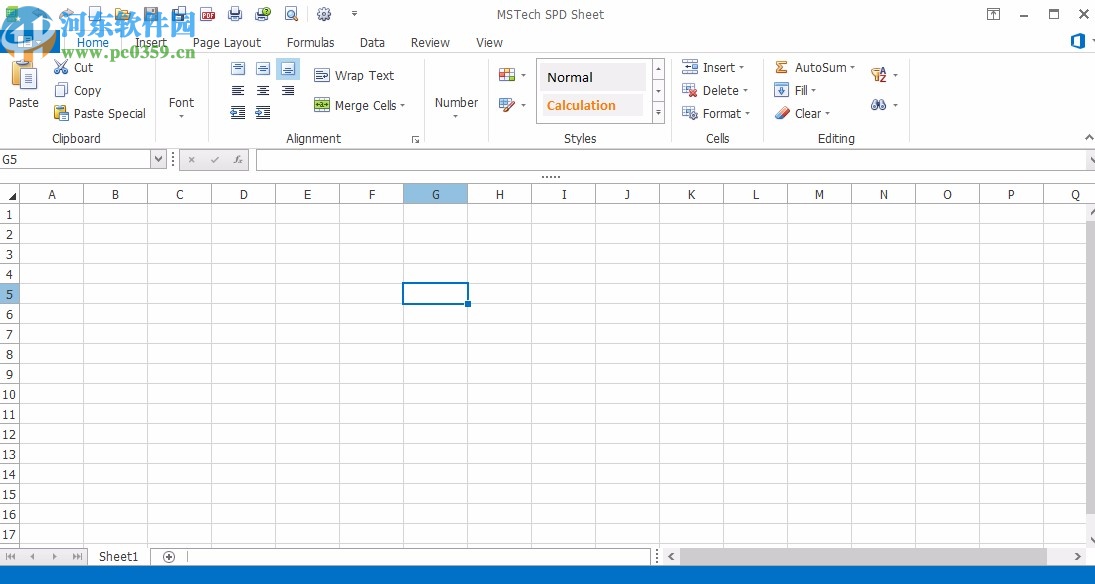Align text to the right

[288, 91]
